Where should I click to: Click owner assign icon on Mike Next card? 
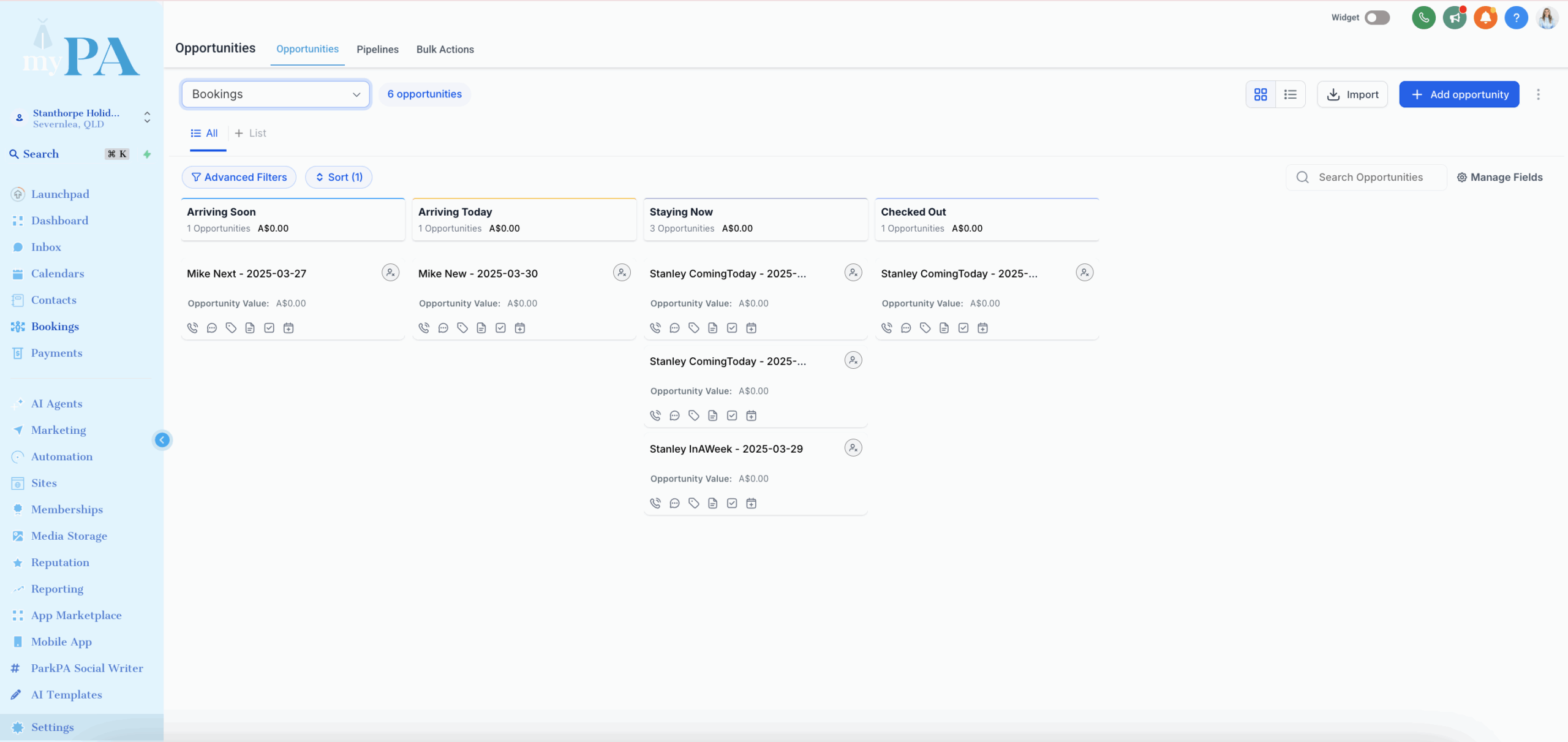coord(390,273)
